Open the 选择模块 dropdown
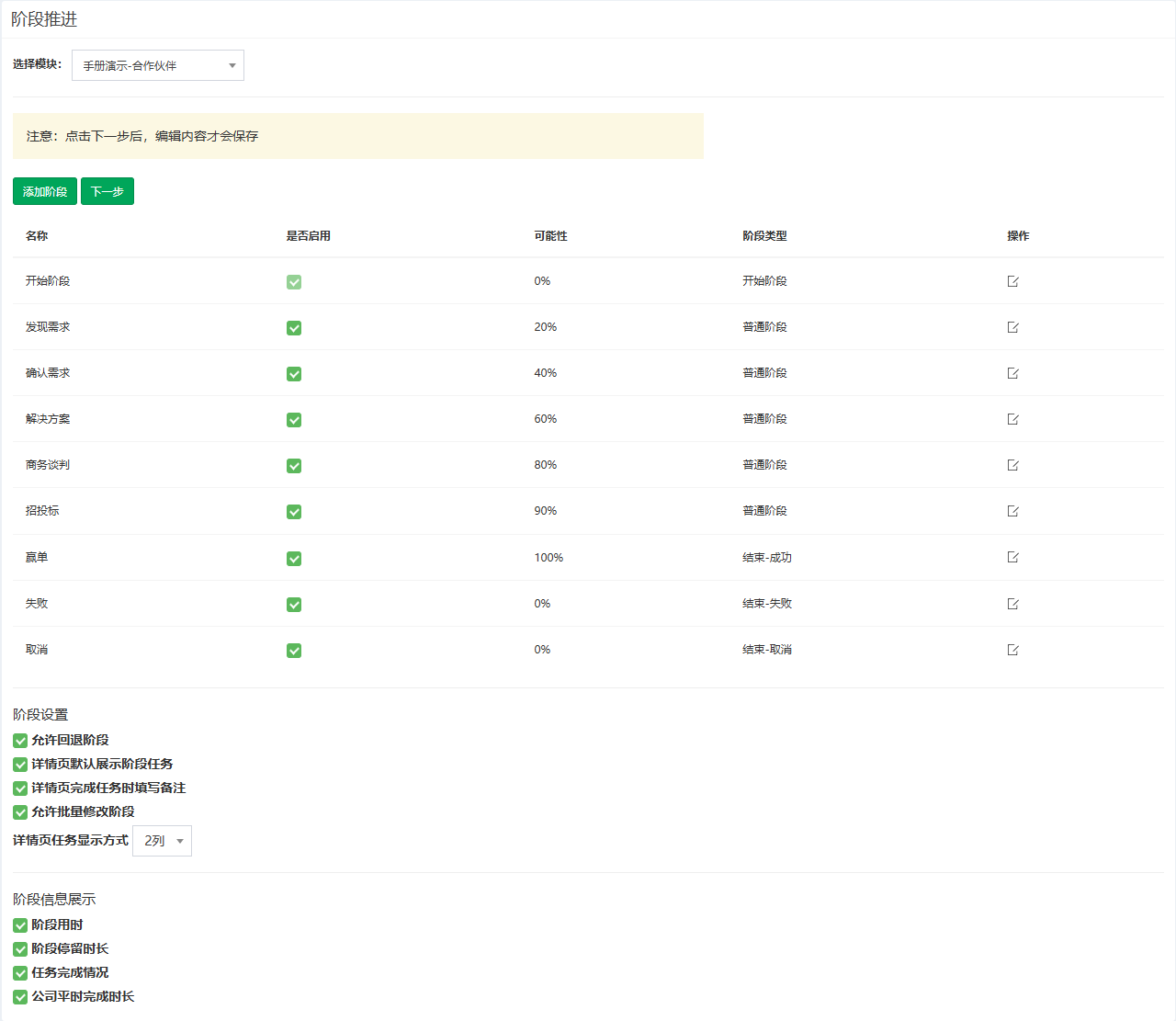1176x1021 pixels. (158, 65)
